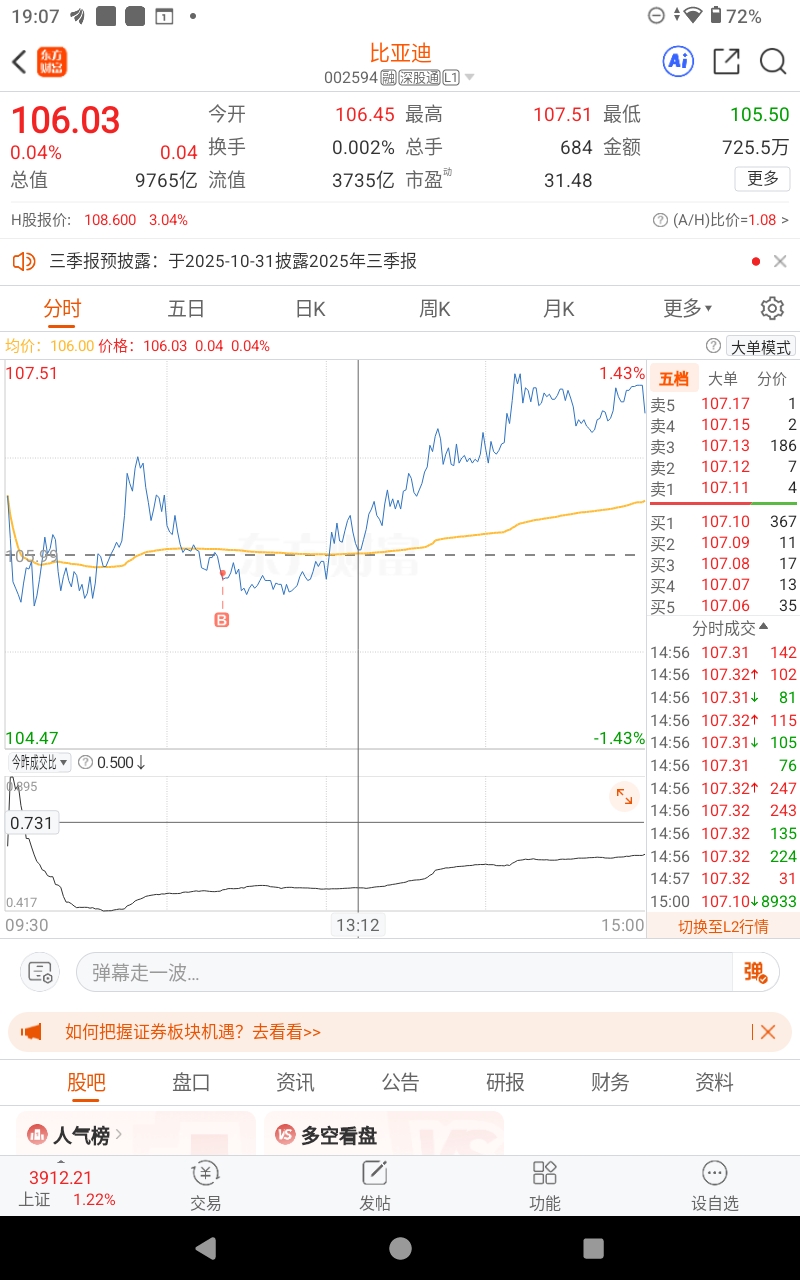Switch to the 大单 order panel

click(x=723, y=379)
